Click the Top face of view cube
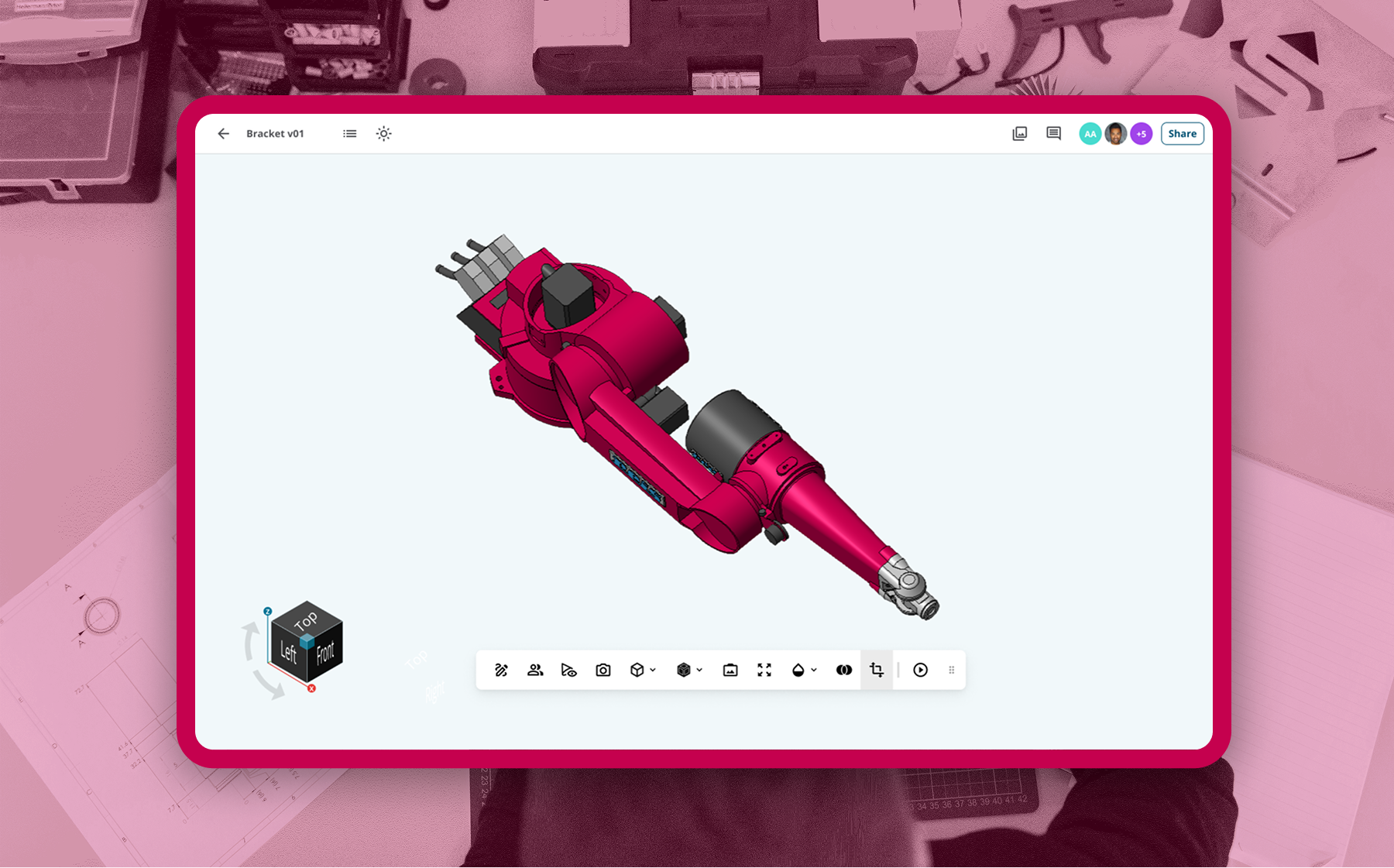 click(x=307, y=620)
